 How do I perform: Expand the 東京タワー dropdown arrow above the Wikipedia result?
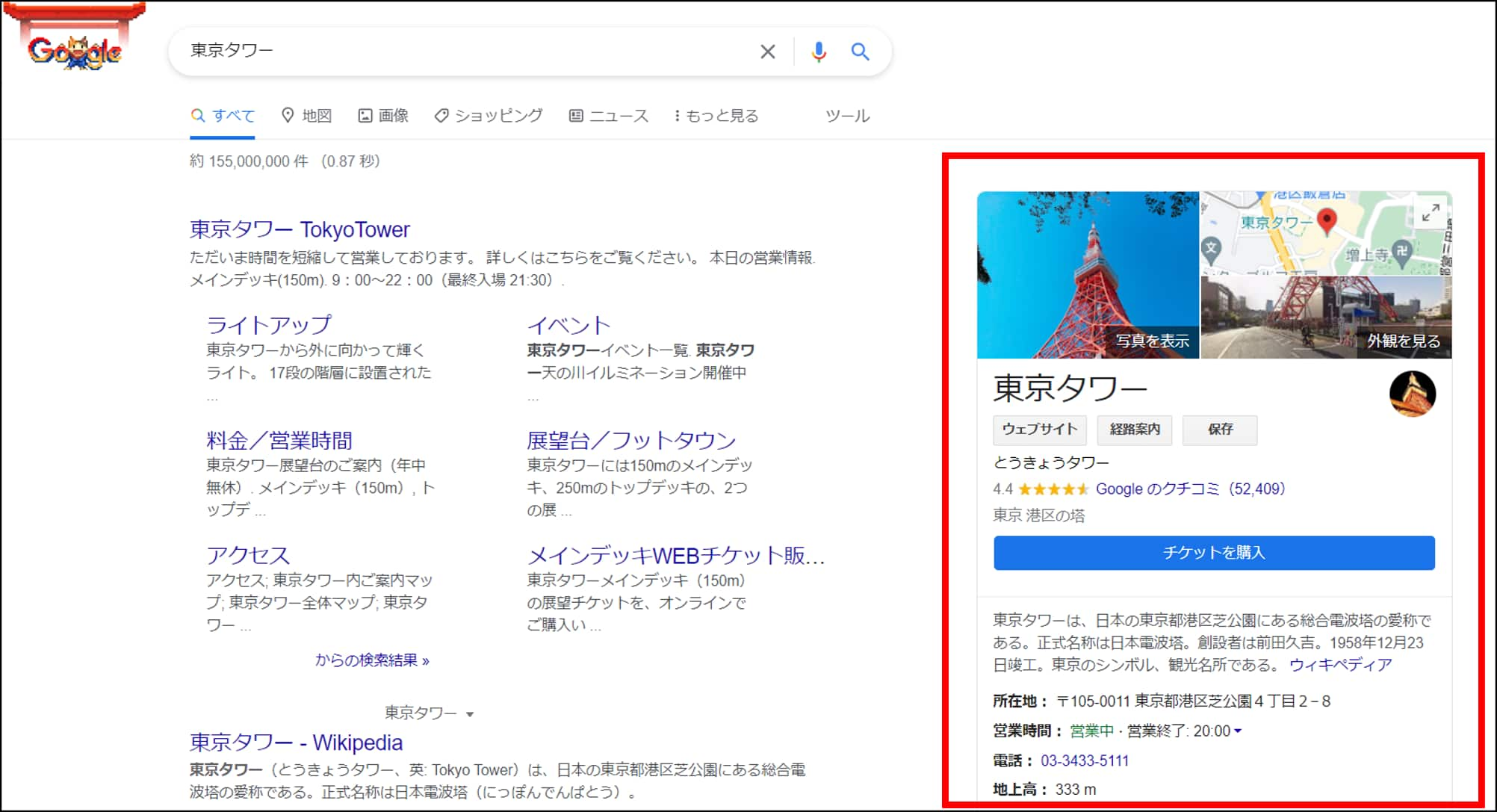point(470,714)
